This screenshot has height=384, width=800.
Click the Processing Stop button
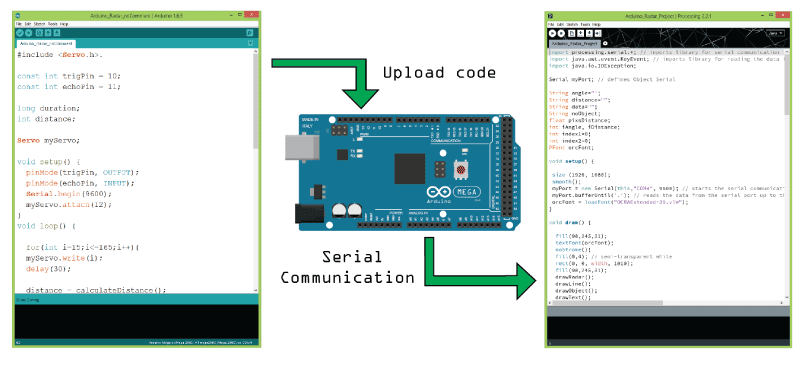pyautogui.click(x=561, y=33)
